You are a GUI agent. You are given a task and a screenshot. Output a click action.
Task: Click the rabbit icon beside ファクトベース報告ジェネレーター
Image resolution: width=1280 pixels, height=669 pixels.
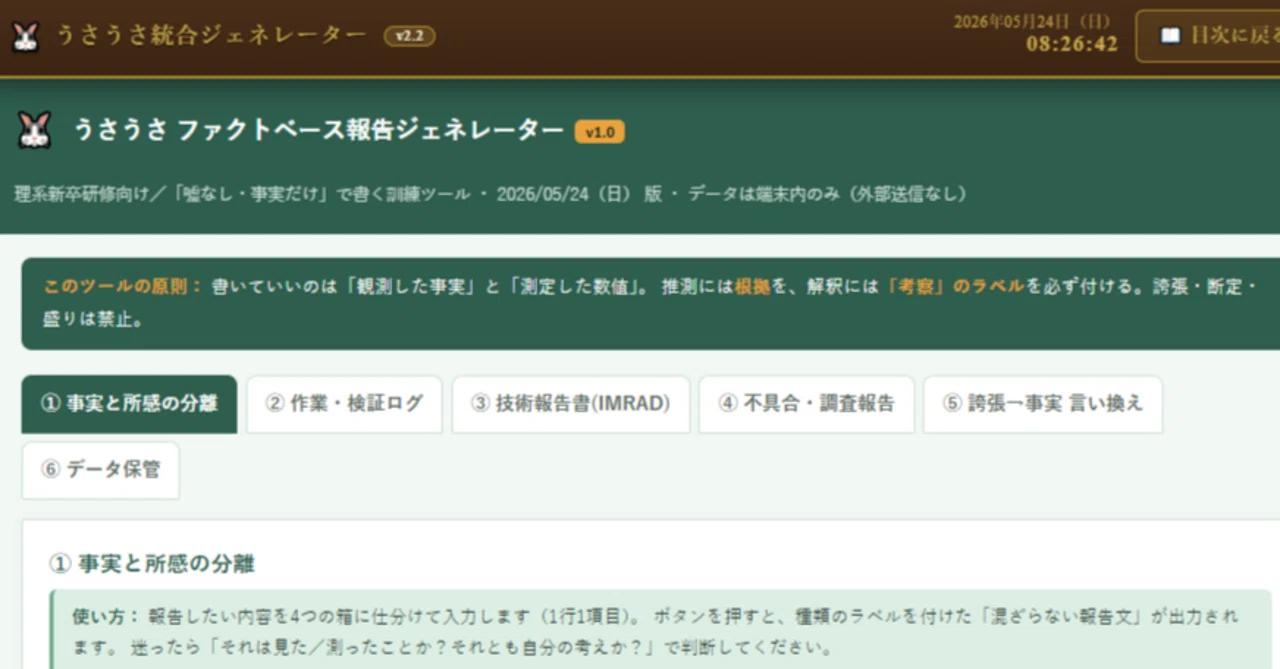33,130
